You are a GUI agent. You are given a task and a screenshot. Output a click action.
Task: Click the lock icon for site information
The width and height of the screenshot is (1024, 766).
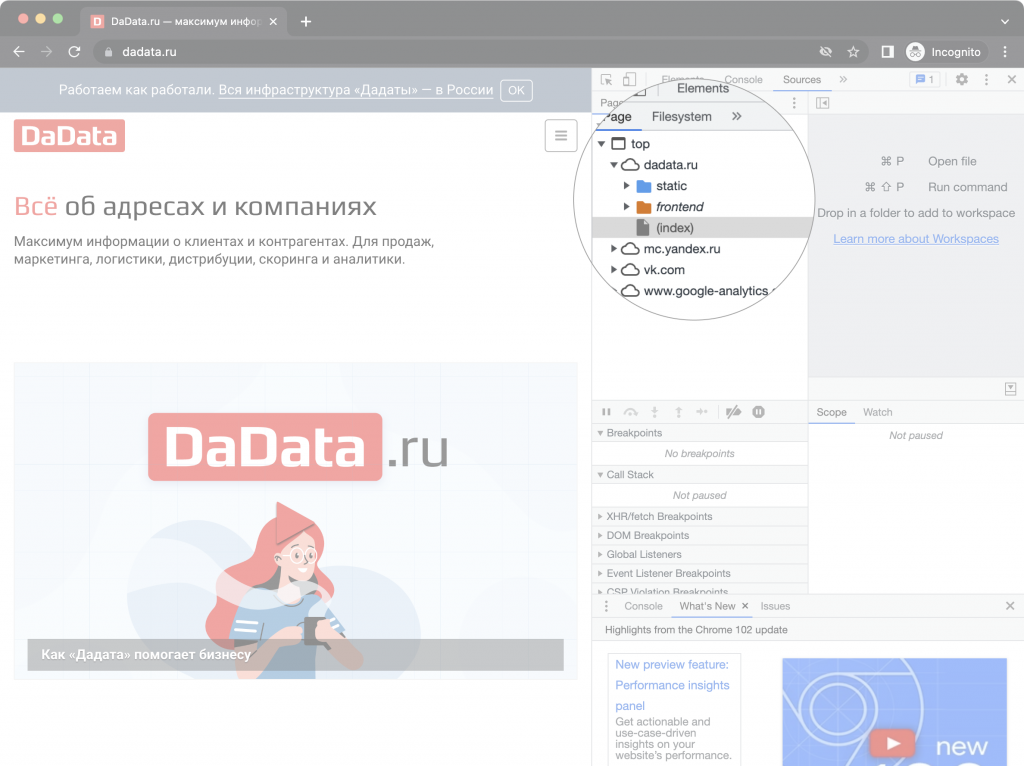[108, 52]
